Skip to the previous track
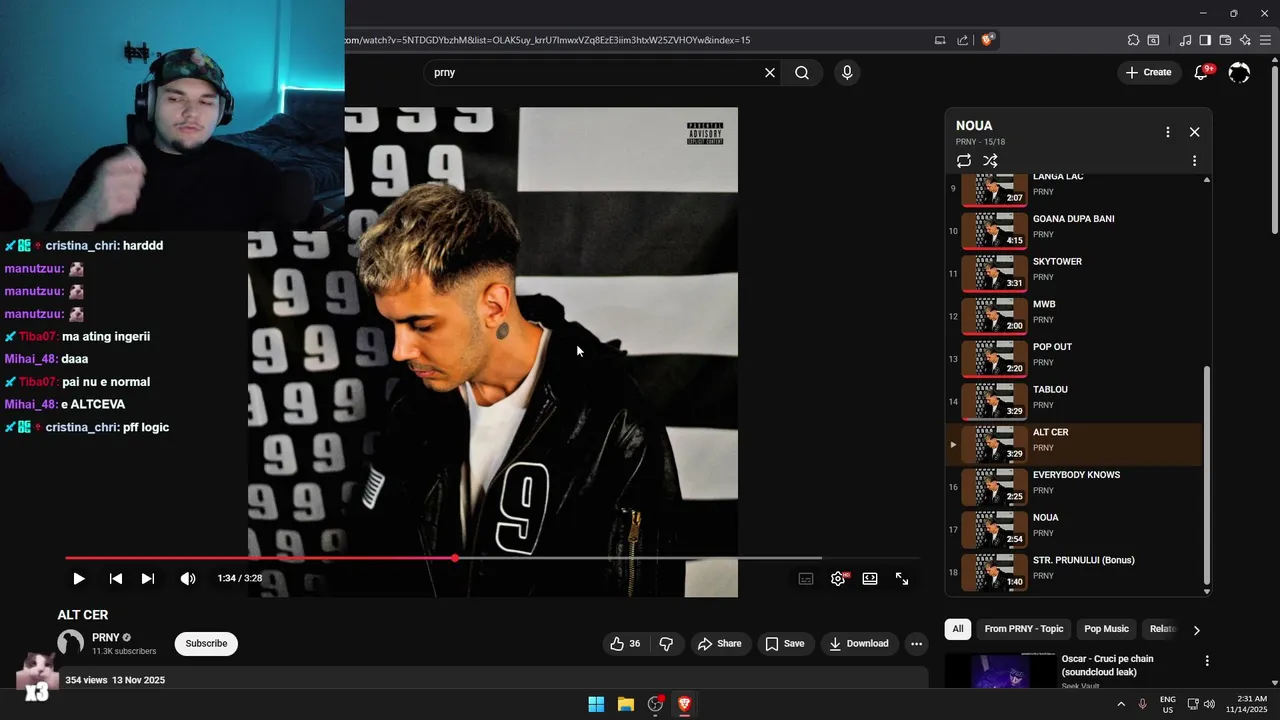This screenshot has height=720, width=1280. point(116,579)
